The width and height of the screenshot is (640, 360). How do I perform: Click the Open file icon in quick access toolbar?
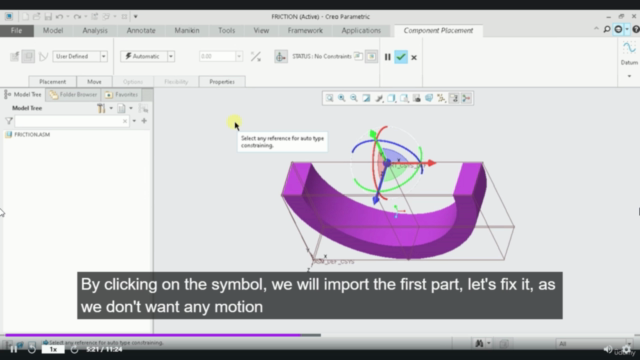coord(37,17)
